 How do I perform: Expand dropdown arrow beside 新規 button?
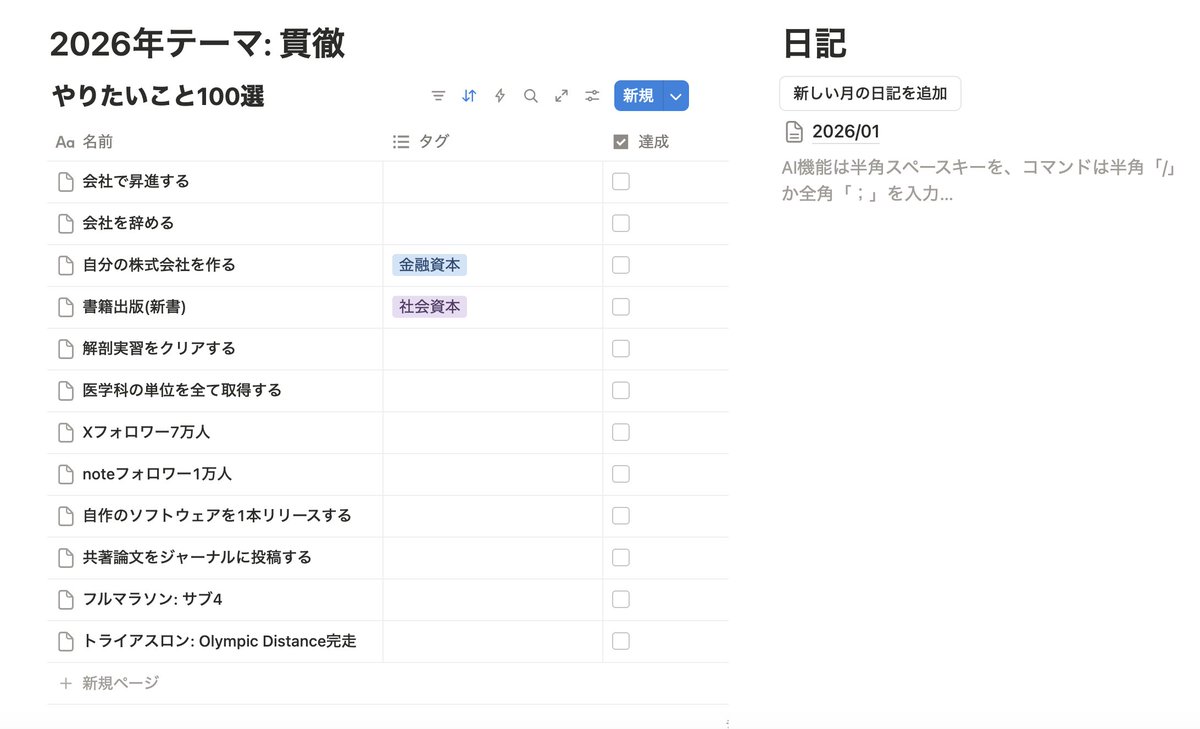[x=676, y=96]
